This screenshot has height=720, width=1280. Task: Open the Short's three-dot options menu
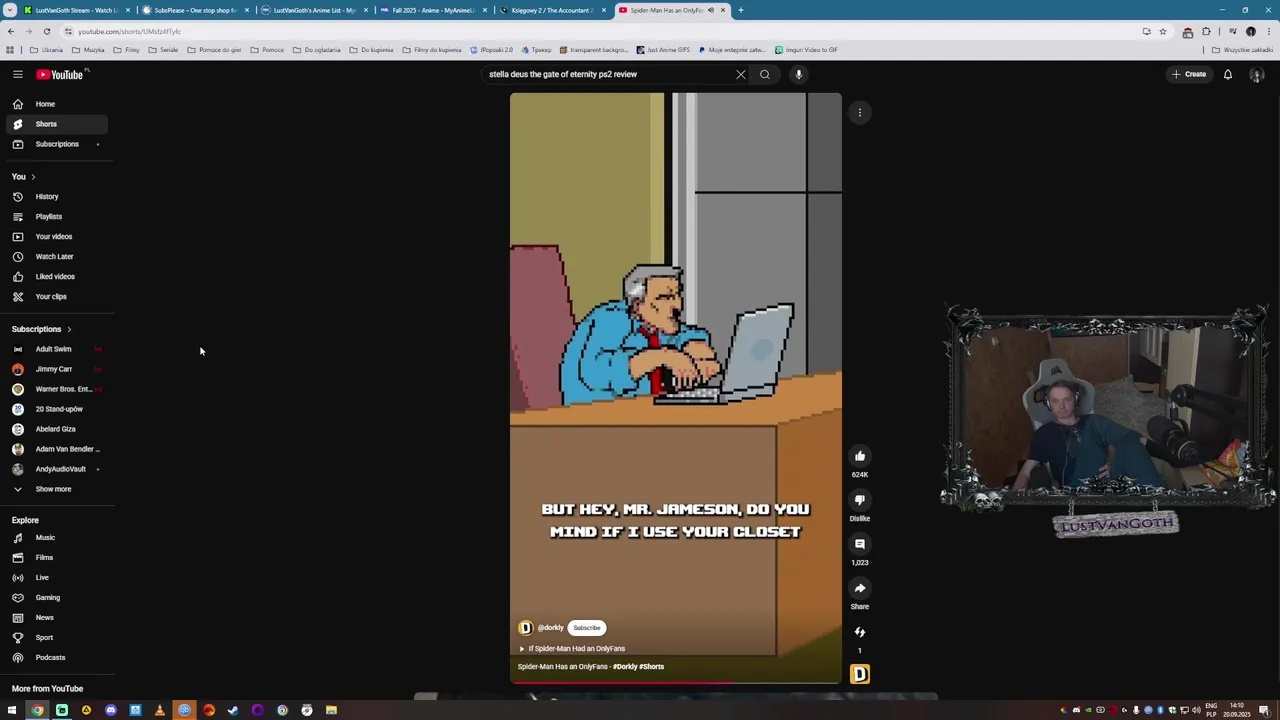tap(860, 112)
